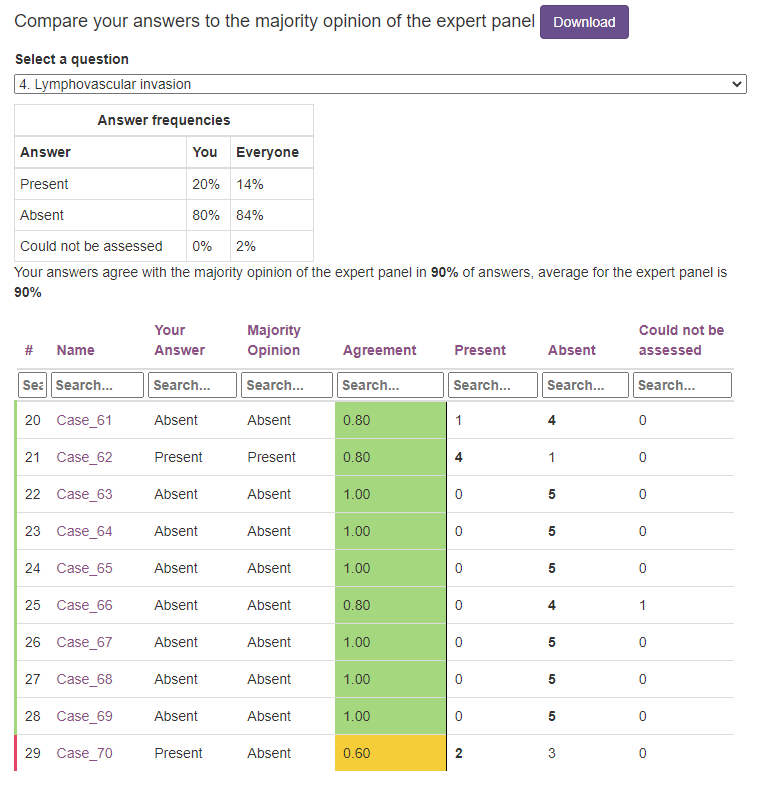Click the Present column search field
The height and width of the screenshot is (787, 759).
click(493, 385)
